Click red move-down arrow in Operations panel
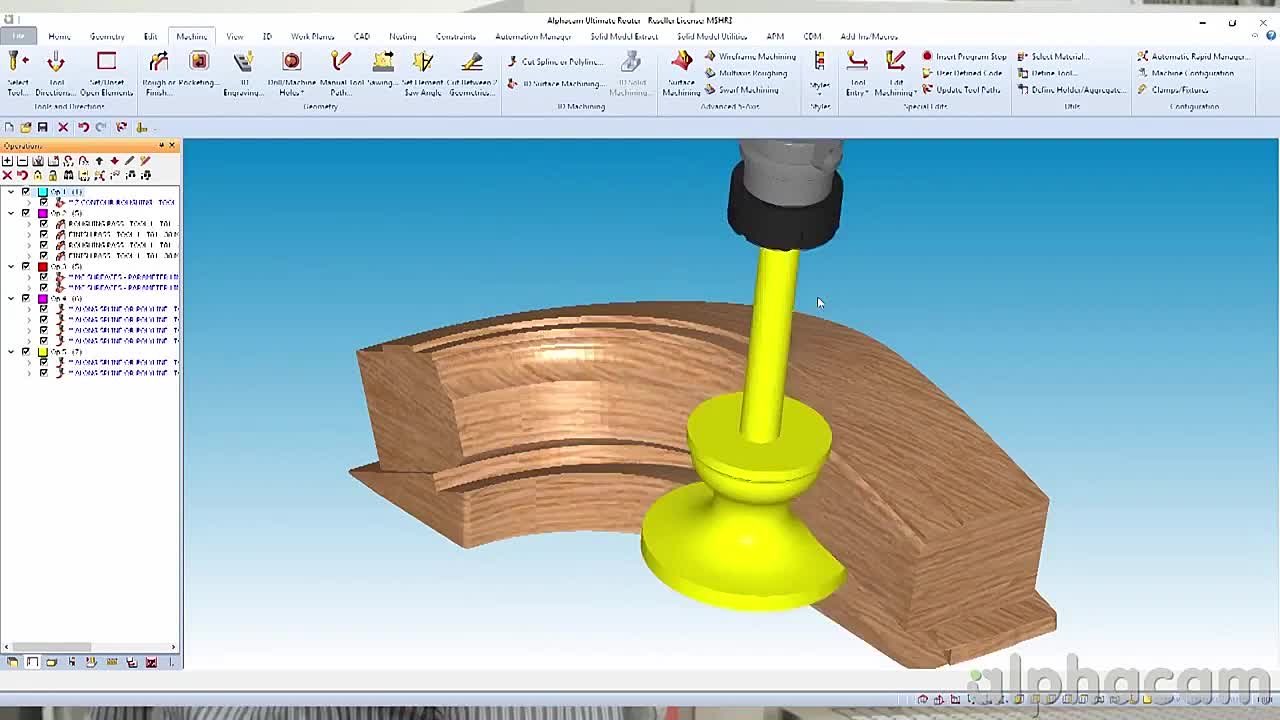This screenshot has width=1280, height=720. (x=114, y=161)
